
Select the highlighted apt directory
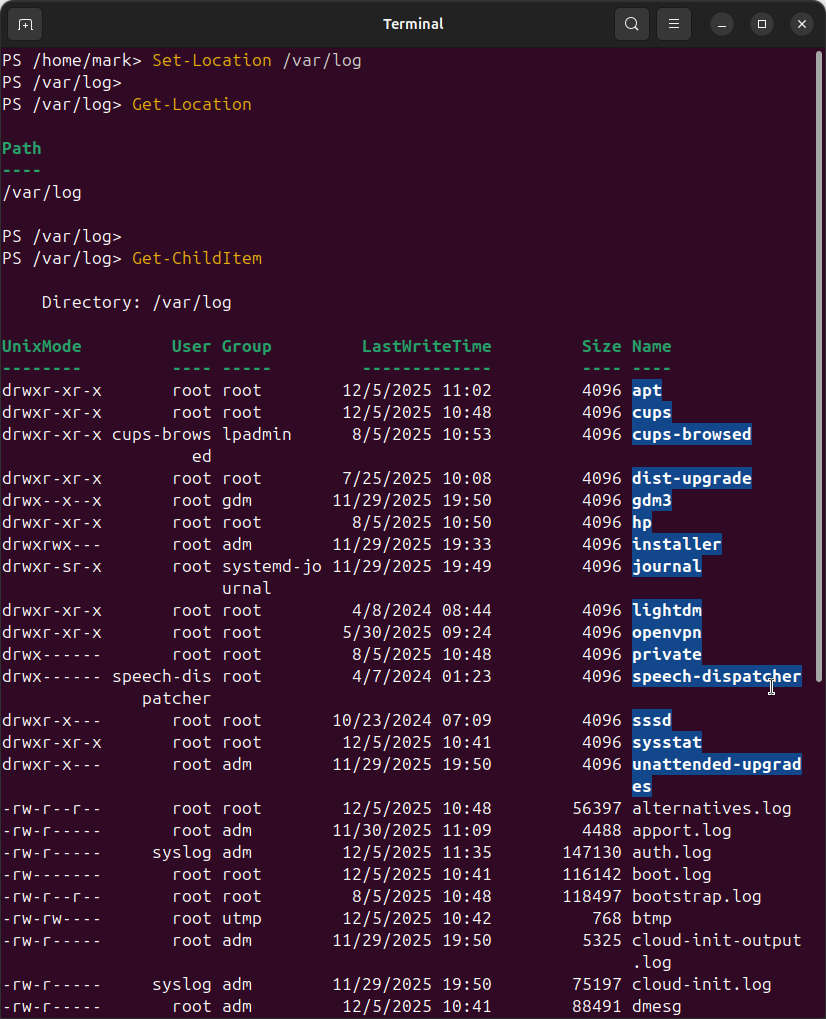click(646, 390)
